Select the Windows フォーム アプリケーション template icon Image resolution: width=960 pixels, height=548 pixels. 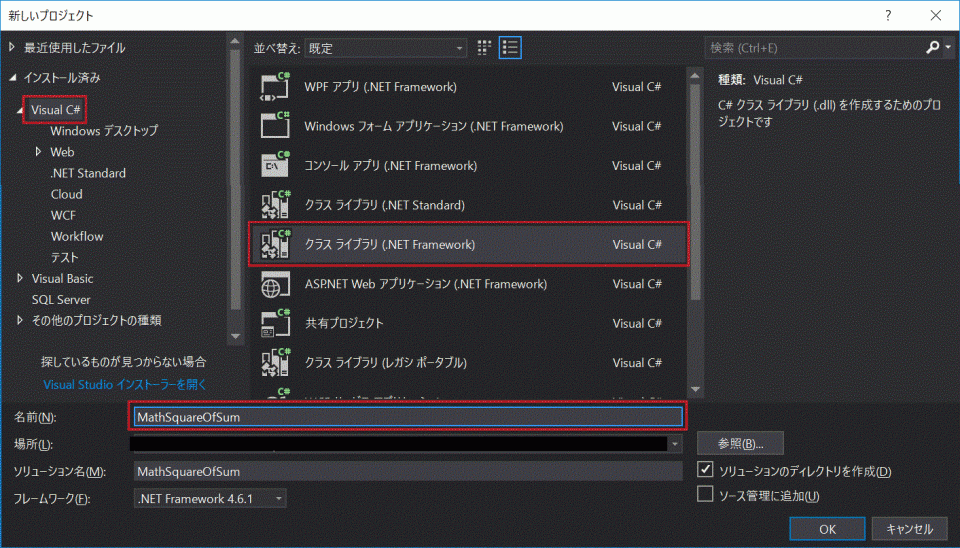275,126
